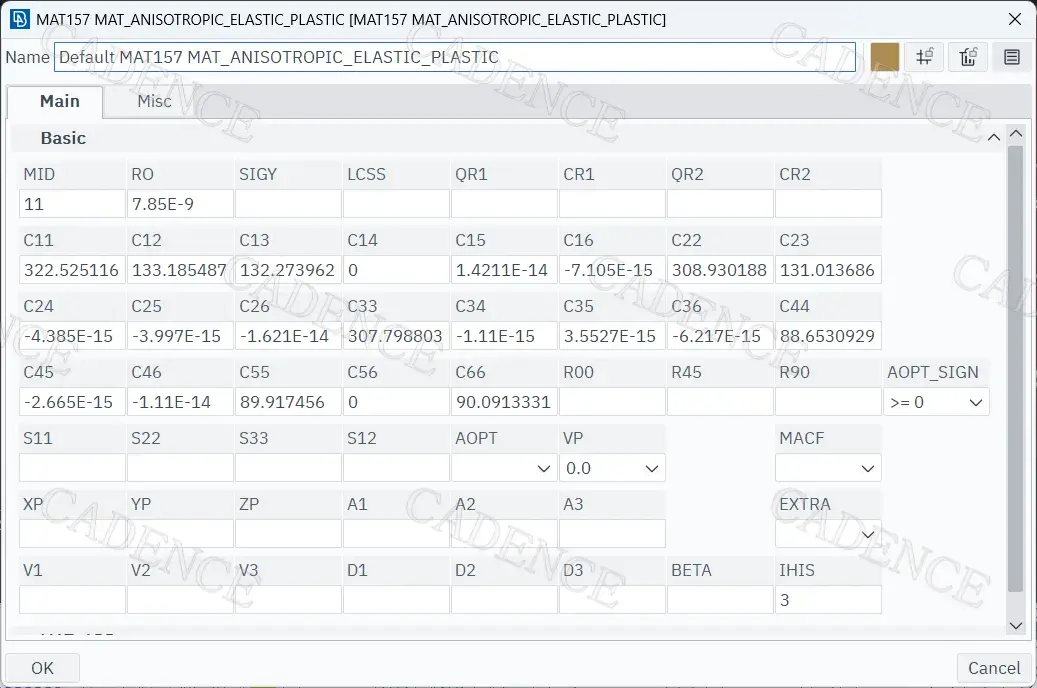Confirm with the OK button
Viewport: 1037px width, 688px height.
(x=42, y=668)
